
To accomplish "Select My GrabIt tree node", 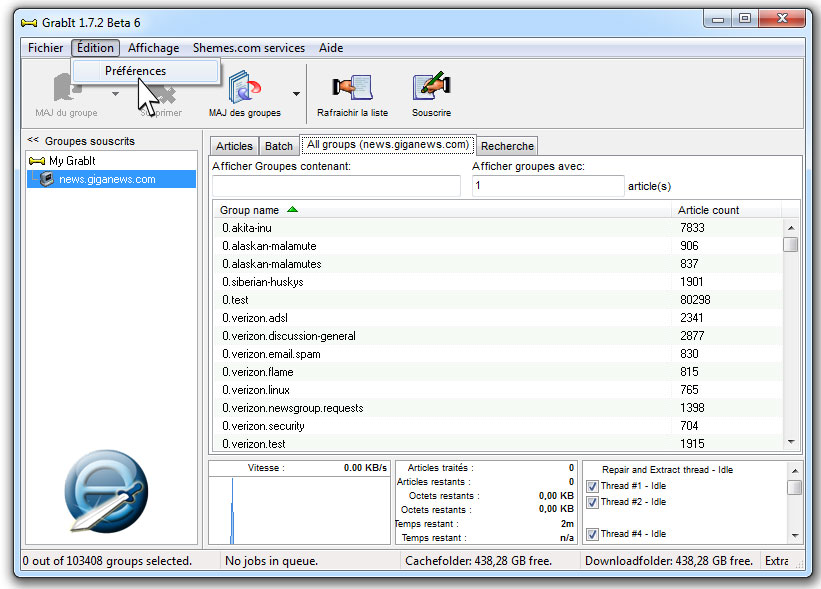I will tap(72, 161).
